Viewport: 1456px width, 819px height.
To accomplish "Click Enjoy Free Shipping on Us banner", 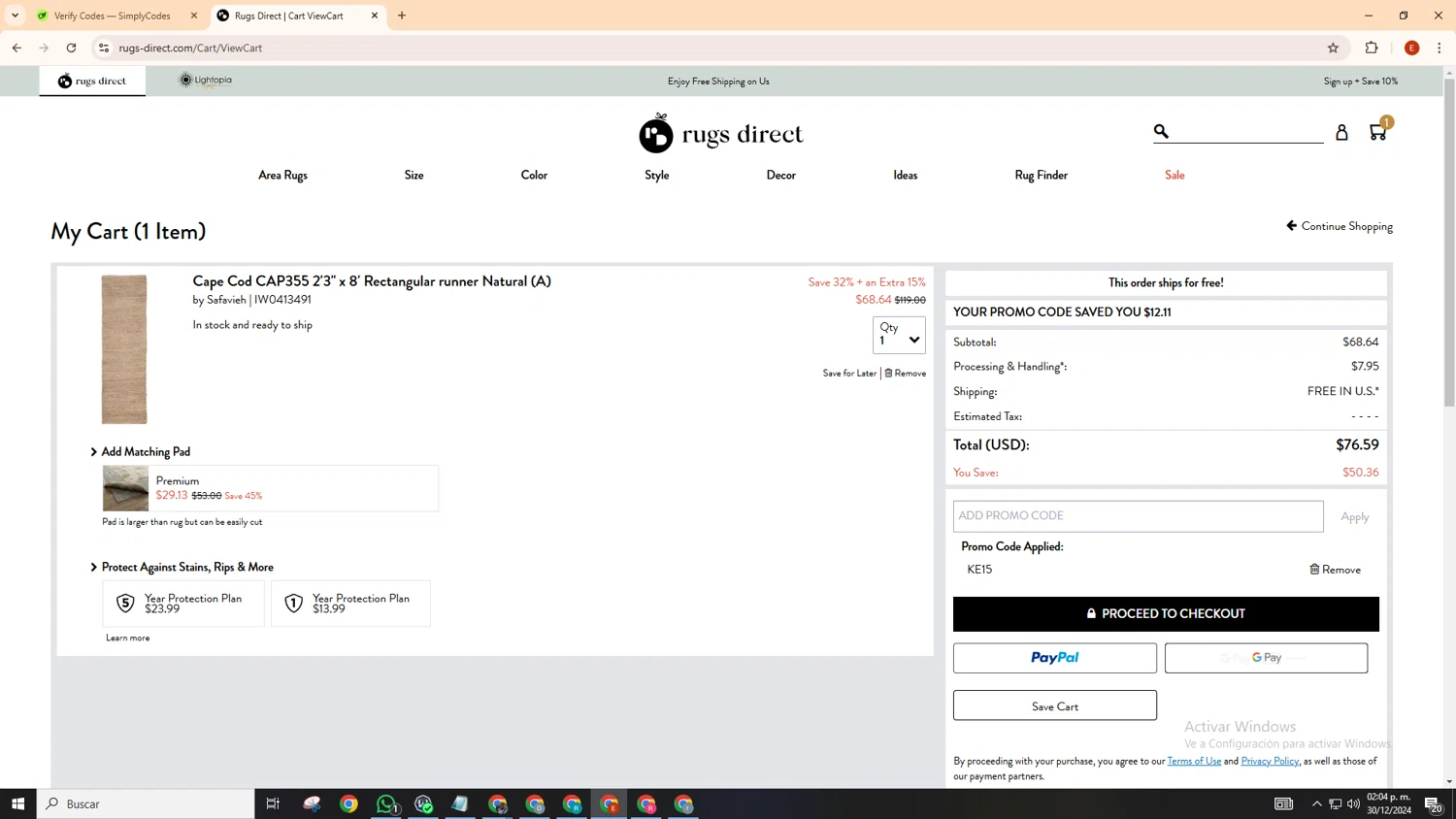I will click(x=718, y=82).
